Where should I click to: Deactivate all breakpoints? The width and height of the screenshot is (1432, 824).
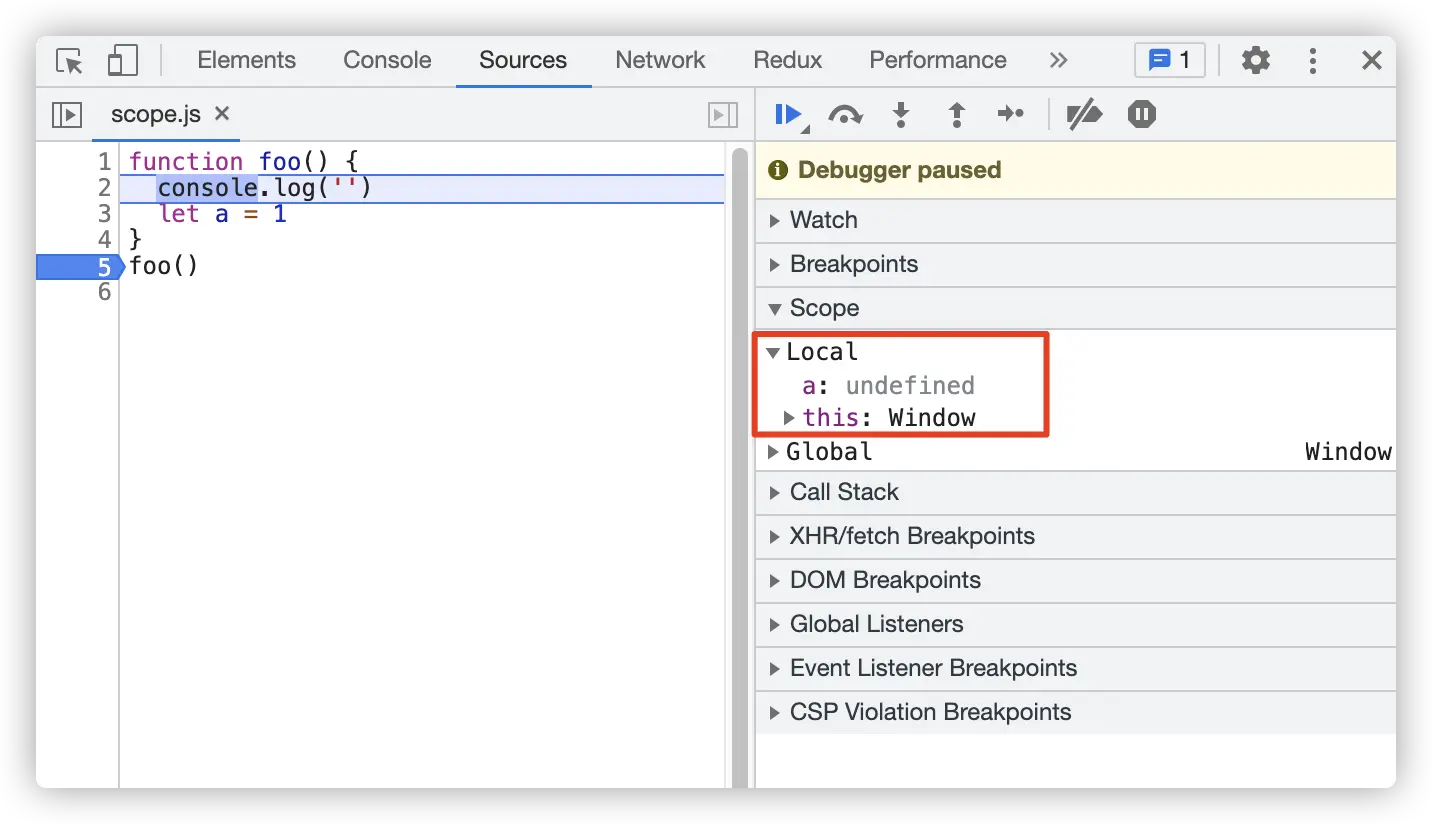tap(1083, 115)
